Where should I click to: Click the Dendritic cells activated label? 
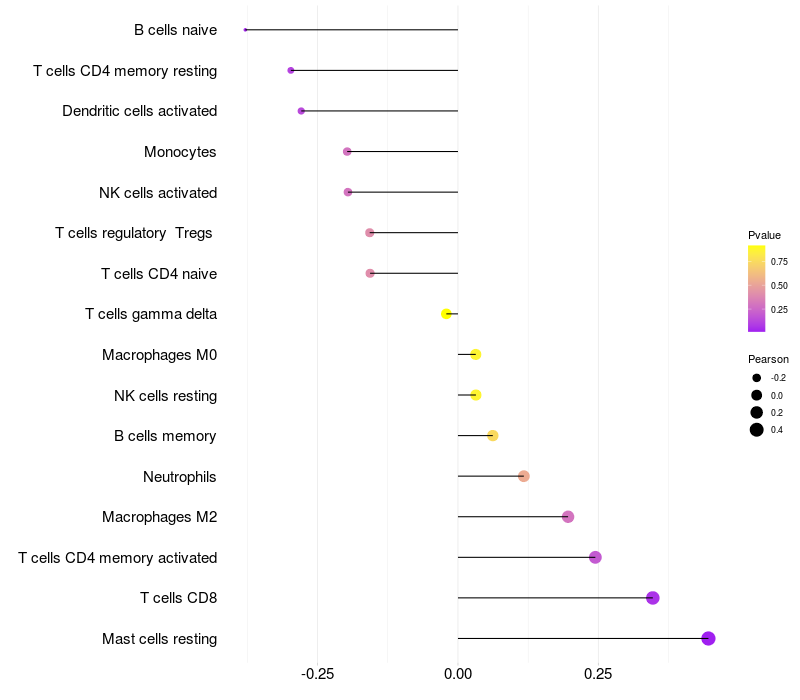click(140, 111)
